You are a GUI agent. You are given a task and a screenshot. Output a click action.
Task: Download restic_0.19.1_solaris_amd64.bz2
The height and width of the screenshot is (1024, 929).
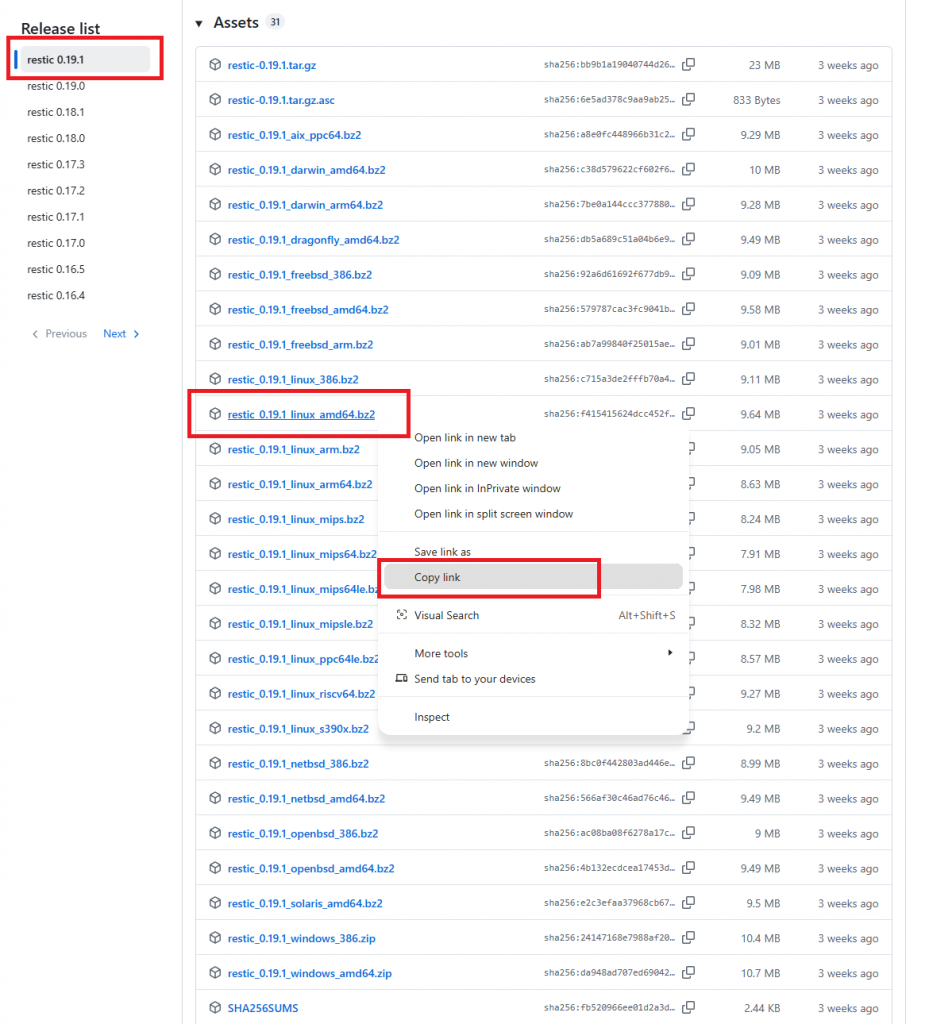click(305, 903)
